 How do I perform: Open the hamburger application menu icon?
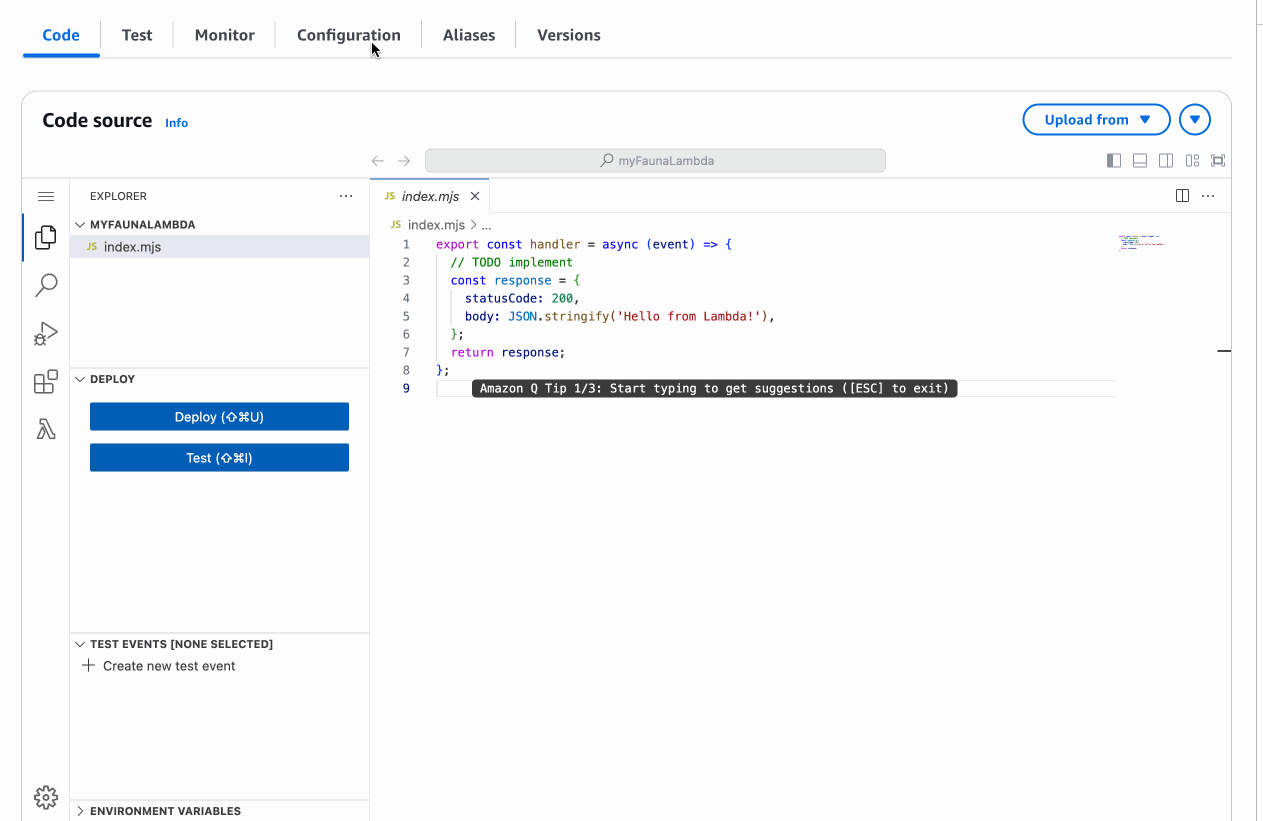46,197
